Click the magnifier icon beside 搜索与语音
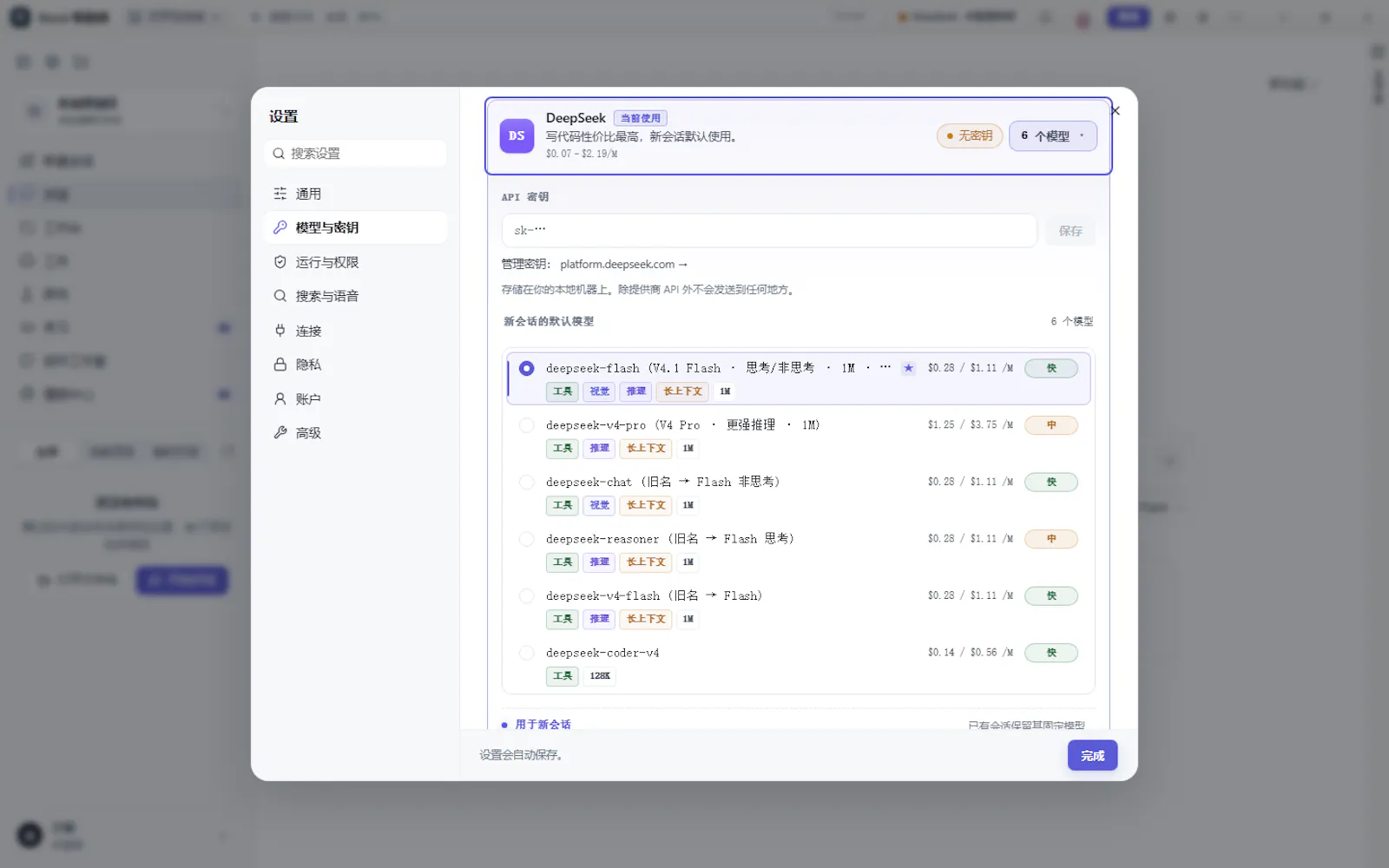Image resolution: width=1389 pixels, height=868 pixels. coord(280,296)
